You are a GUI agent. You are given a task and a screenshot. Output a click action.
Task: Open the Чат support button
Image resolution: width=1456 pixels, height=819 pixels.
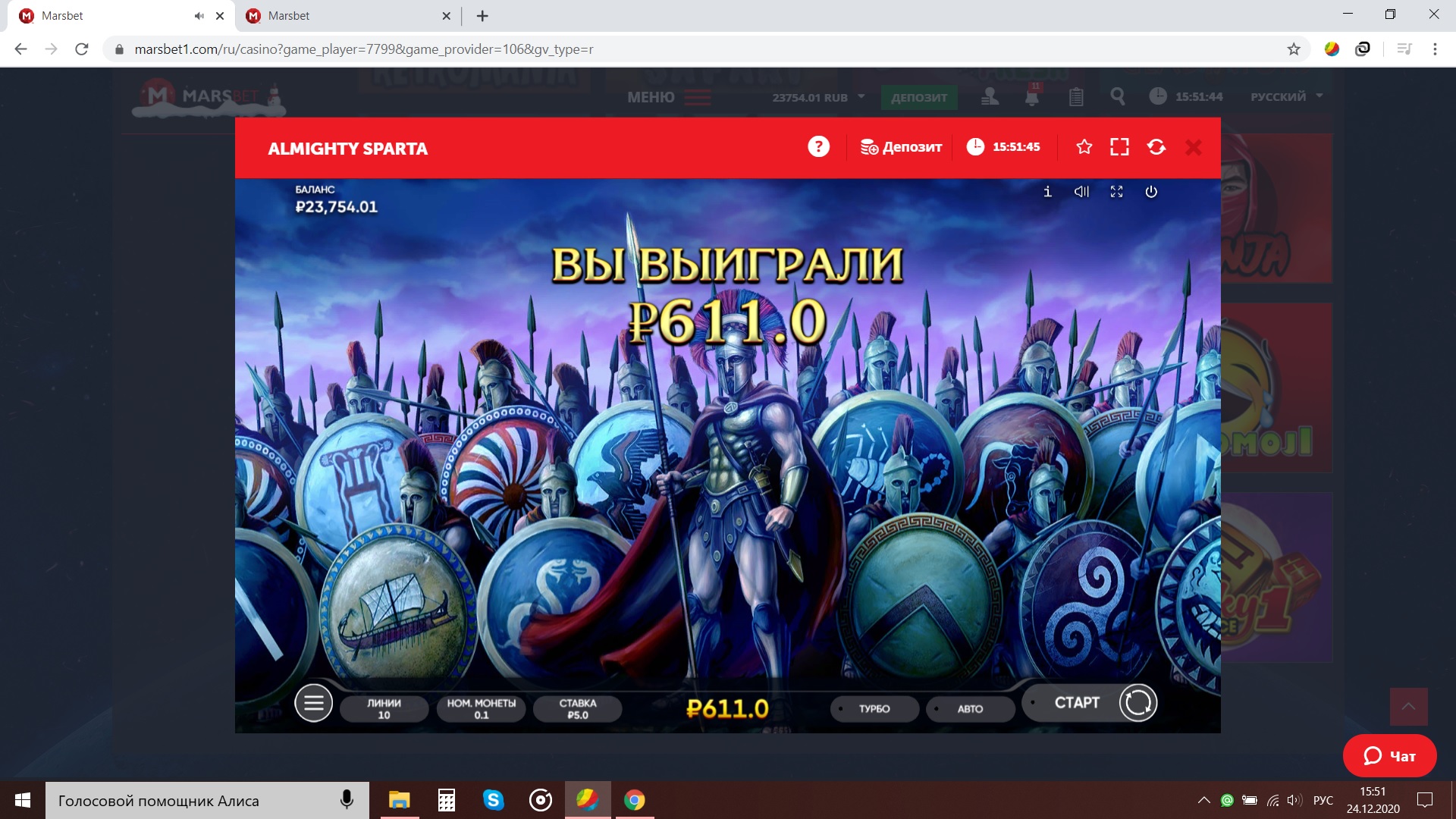(1389, 756)
